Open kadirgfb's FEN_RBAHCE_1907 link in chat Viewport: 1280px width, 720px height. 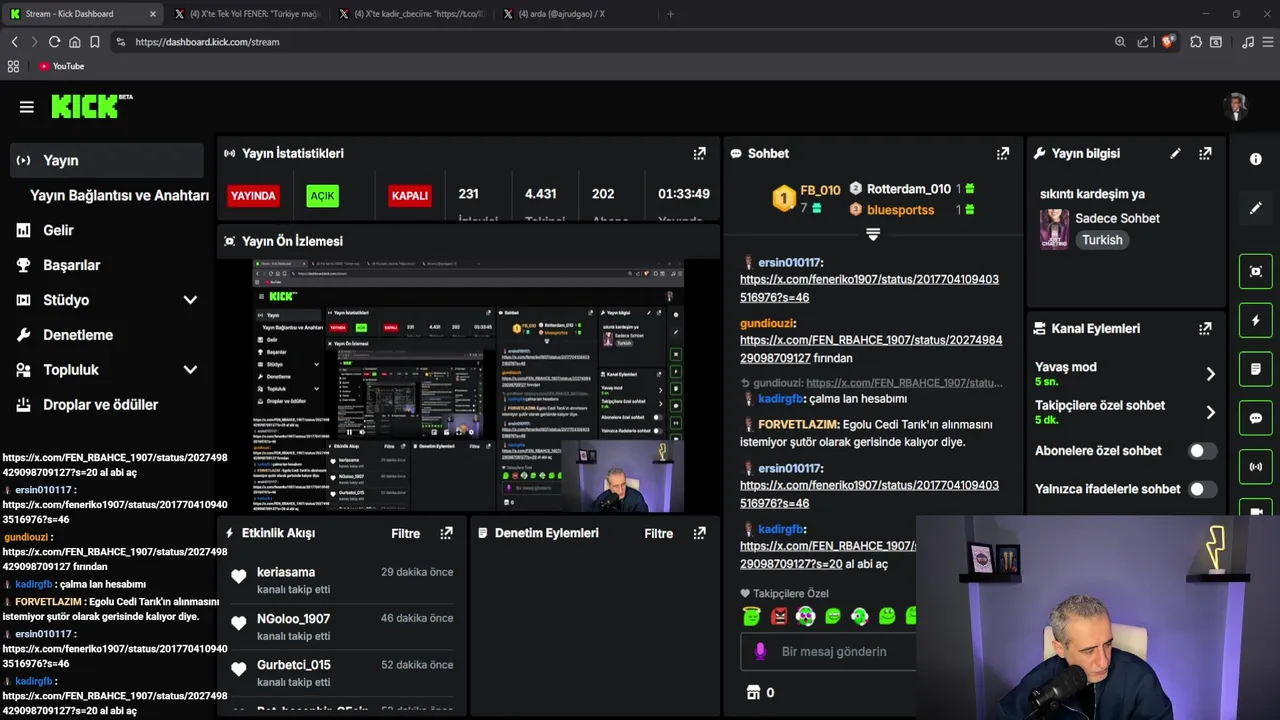(827, 555)
